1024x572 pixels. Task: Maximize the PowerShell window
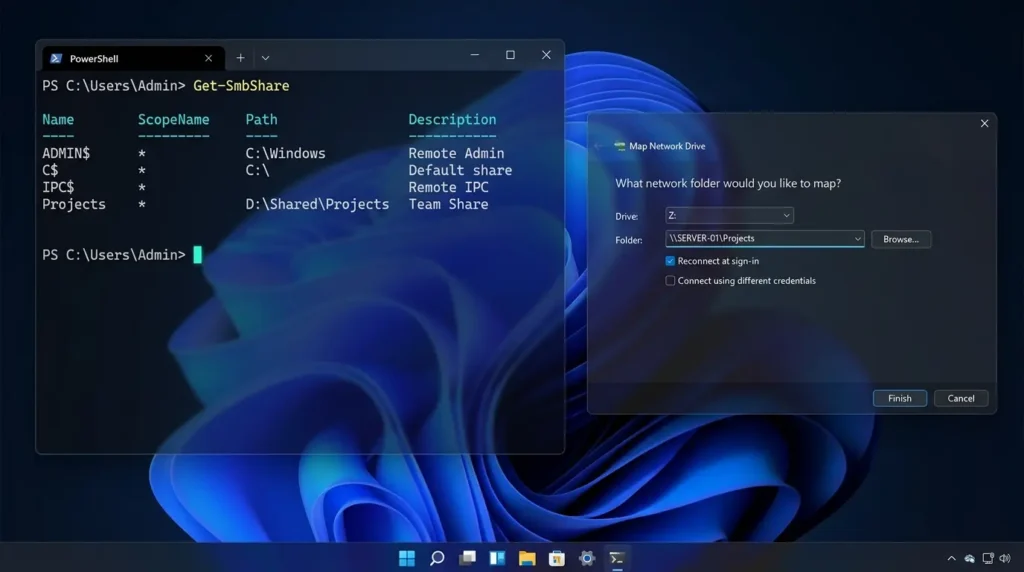tap(511, 55)
